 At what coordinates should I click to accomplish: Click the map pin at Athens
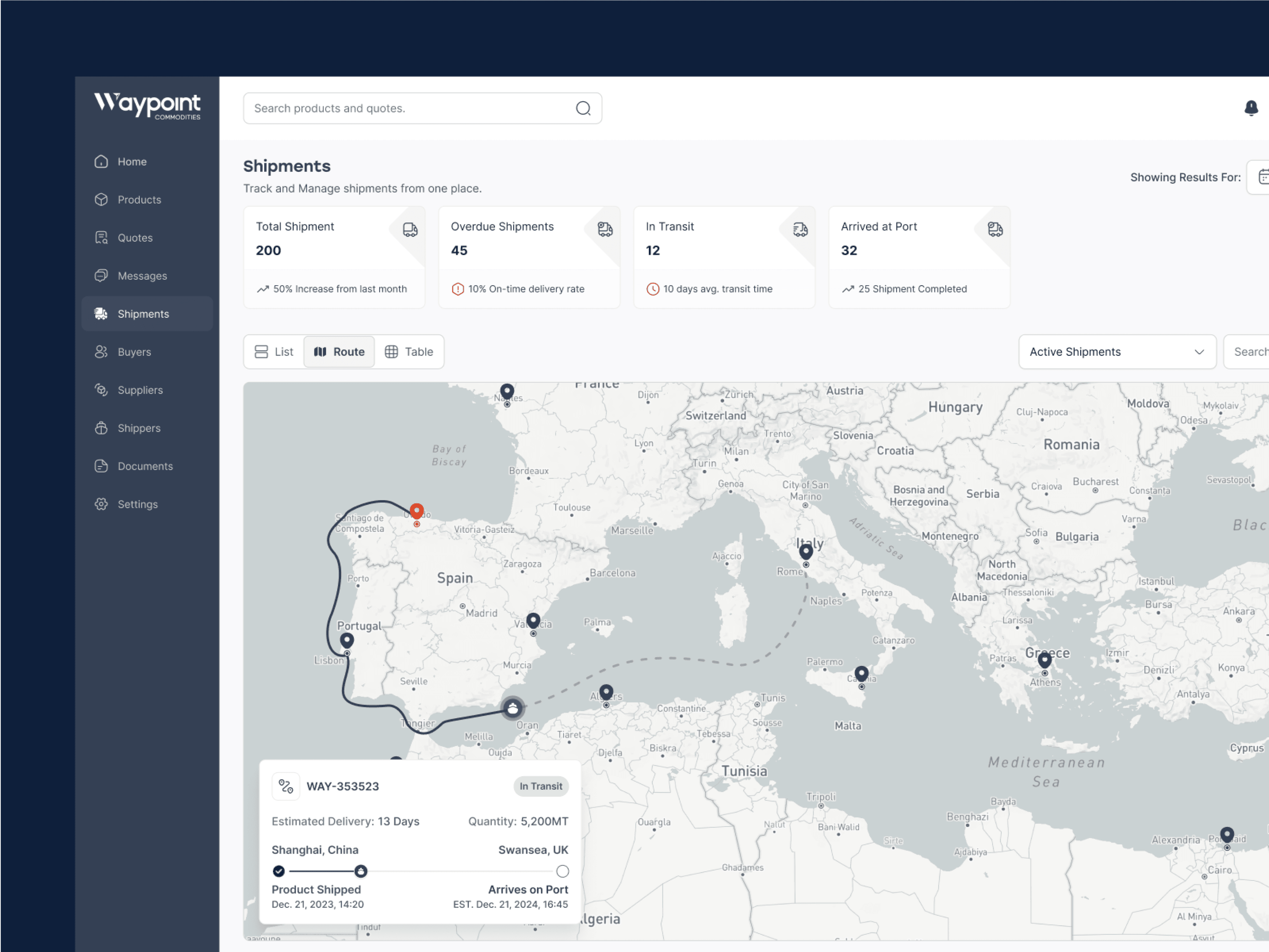(x=1045, y=660)
